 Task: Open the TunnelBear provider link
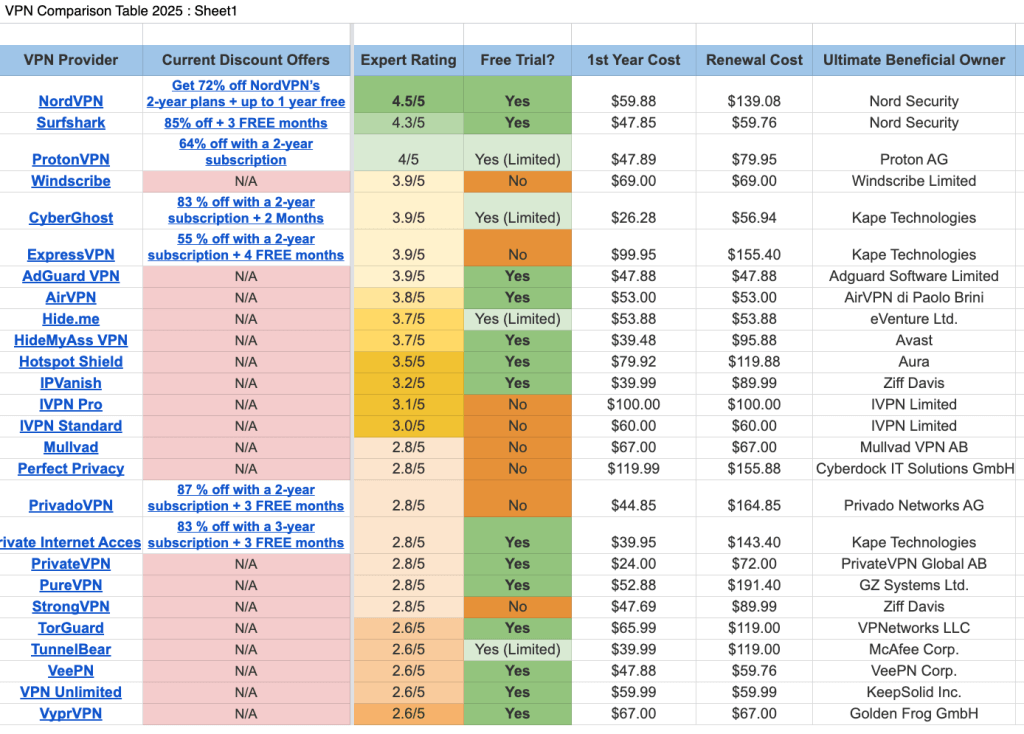[71, 650]
